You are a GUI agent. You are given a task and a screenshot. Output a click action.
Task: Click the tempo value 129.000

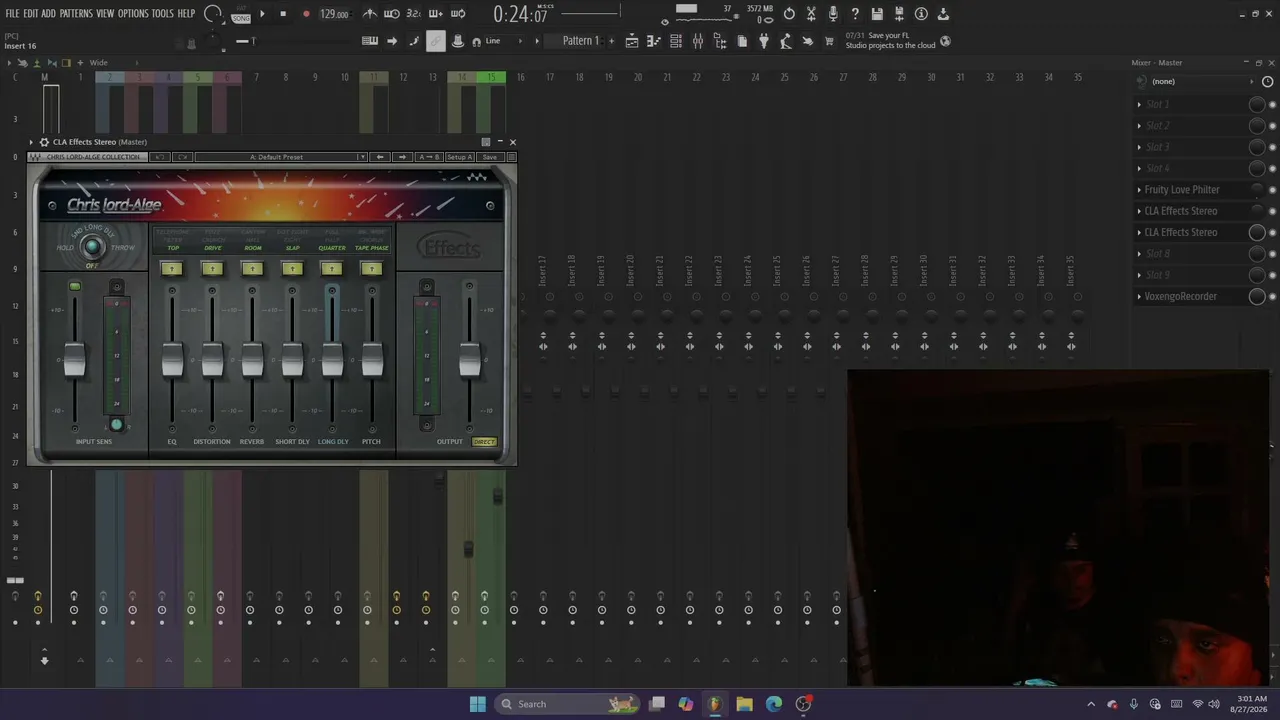pos(335,15)
